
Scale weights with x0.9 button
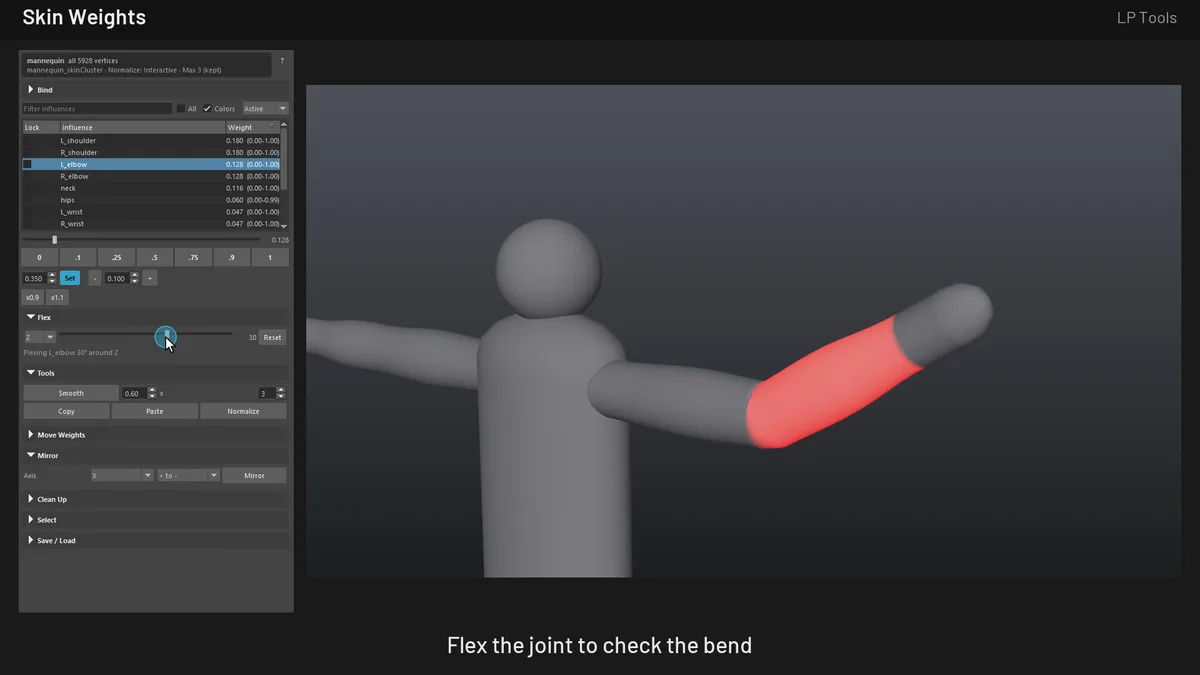[33, 298]
